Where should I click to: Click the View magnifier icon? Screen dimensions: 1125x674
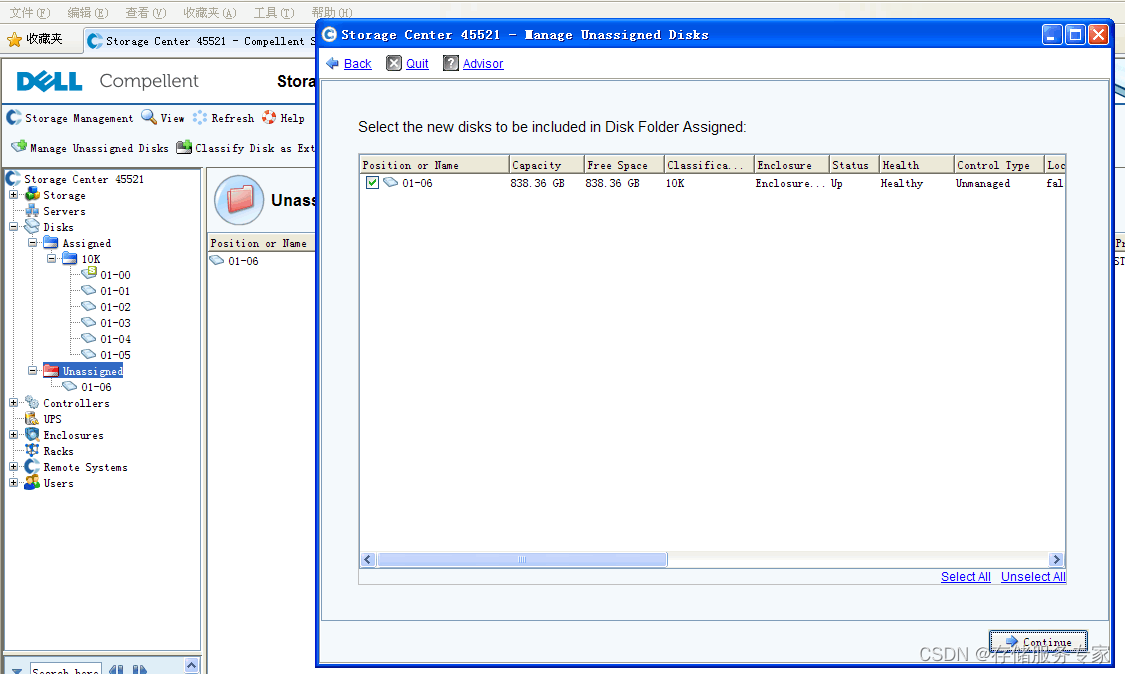point(149,117)
